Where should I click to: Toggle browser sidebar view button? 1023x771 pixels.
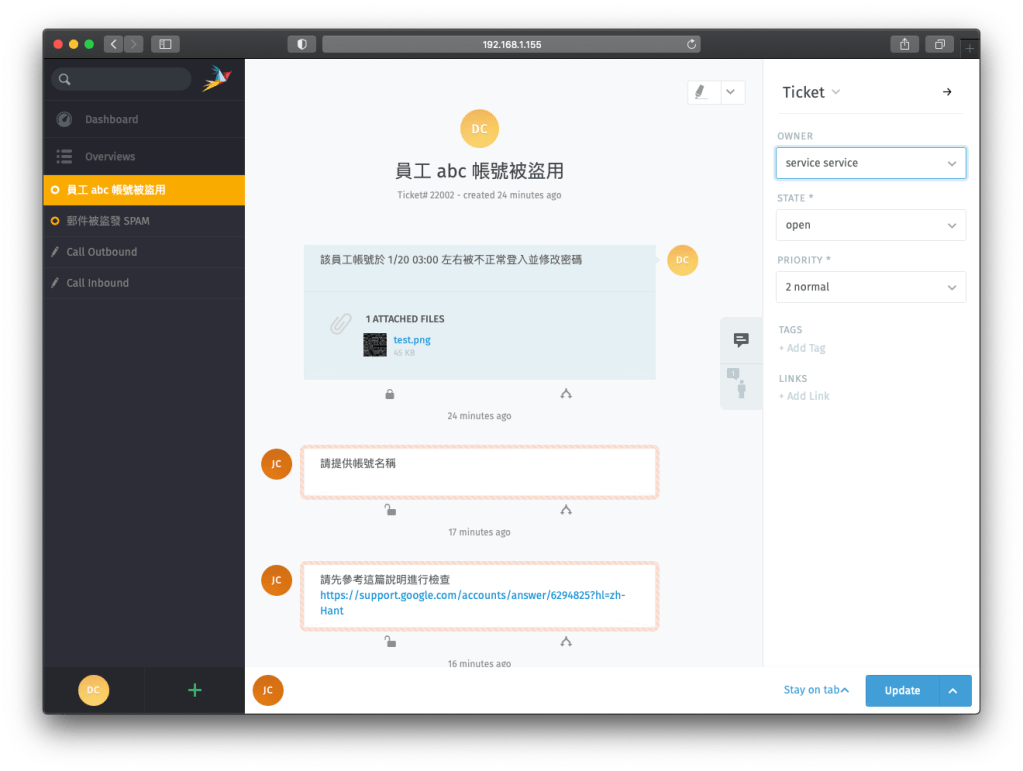(165, 44)
